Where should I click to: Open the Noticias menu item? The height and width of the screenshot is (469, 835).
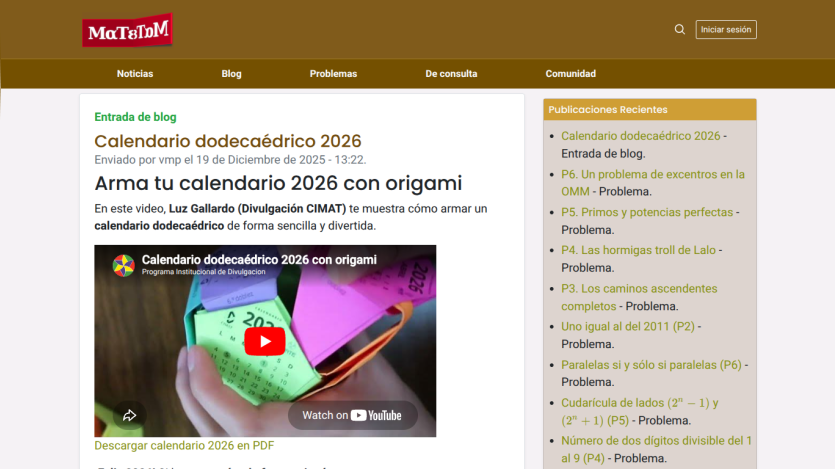point(135,73)
